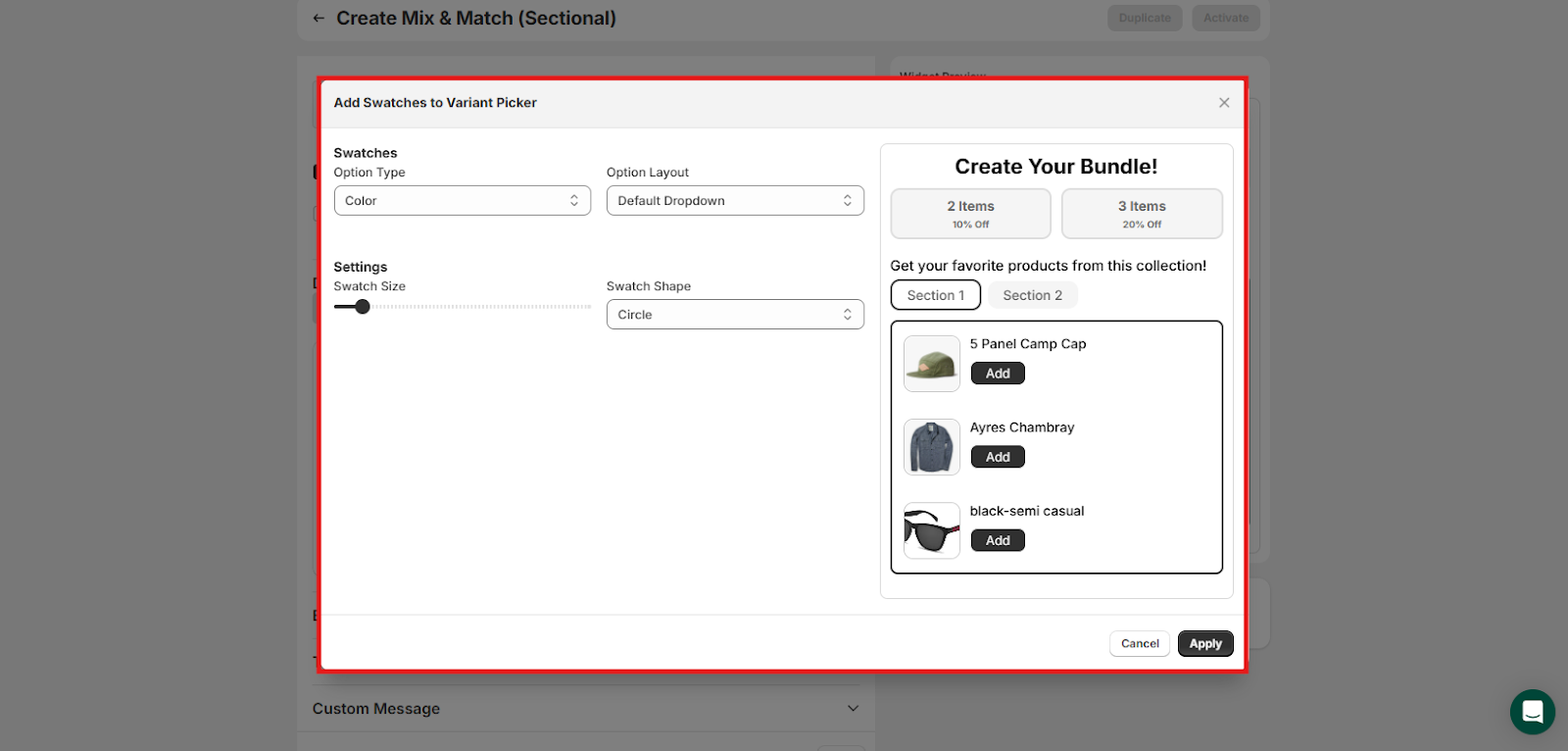Apply the swatch settings
1568x751 pixels.
pos(1204,644)
